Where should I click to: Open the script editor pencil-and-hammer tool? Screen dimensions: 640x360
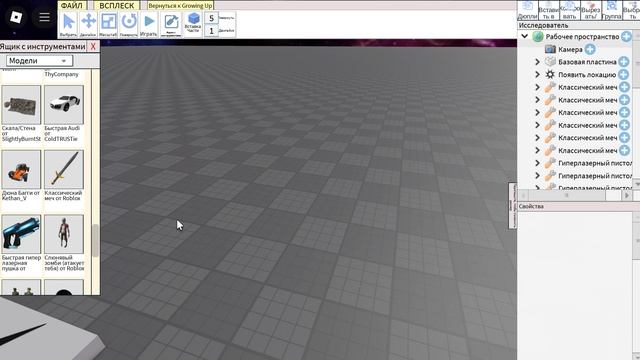click(171, 24)
